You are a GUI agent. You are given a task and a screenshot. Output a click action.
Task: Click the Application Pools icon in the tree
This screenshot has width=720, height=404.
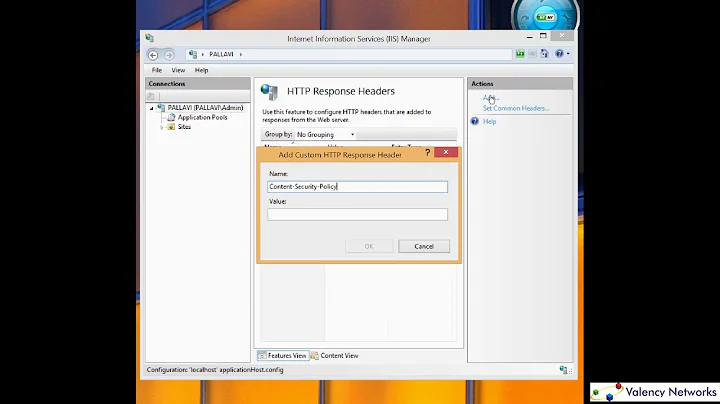click(171, 117)
